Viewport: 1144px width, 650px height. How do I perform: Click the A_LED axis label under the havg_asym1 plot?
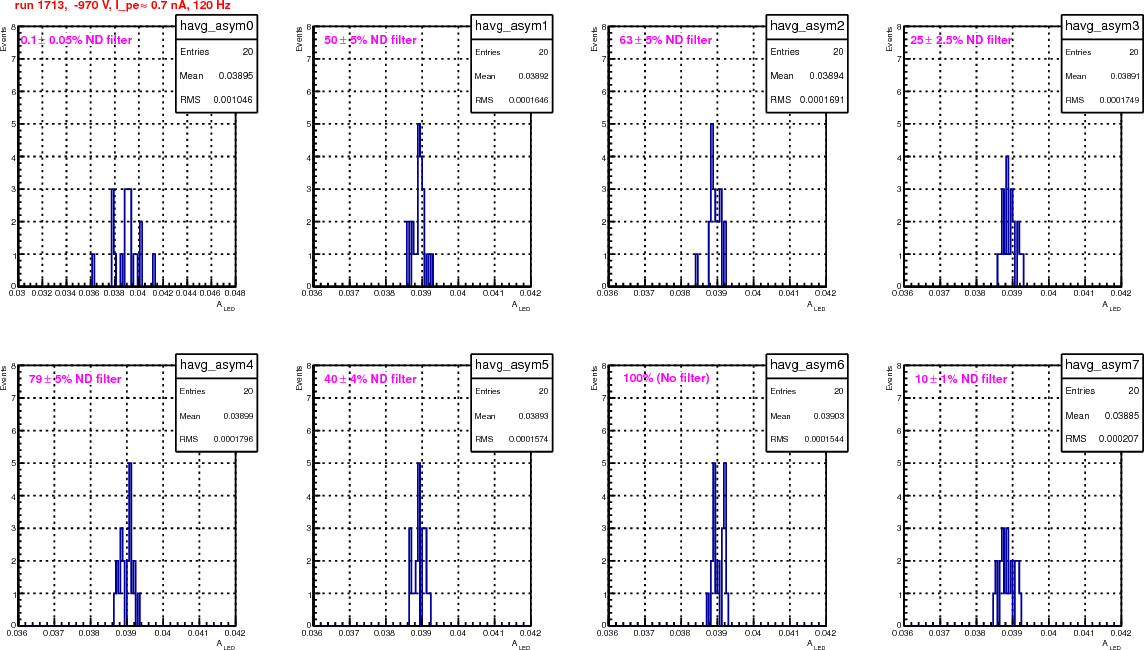coord(520,306)
